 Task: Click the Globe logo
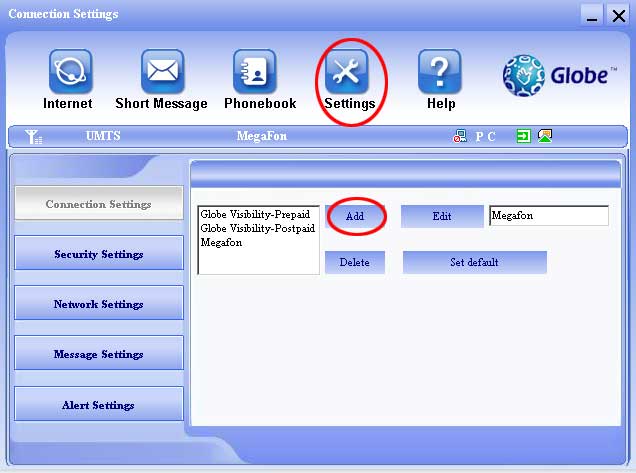559,75
